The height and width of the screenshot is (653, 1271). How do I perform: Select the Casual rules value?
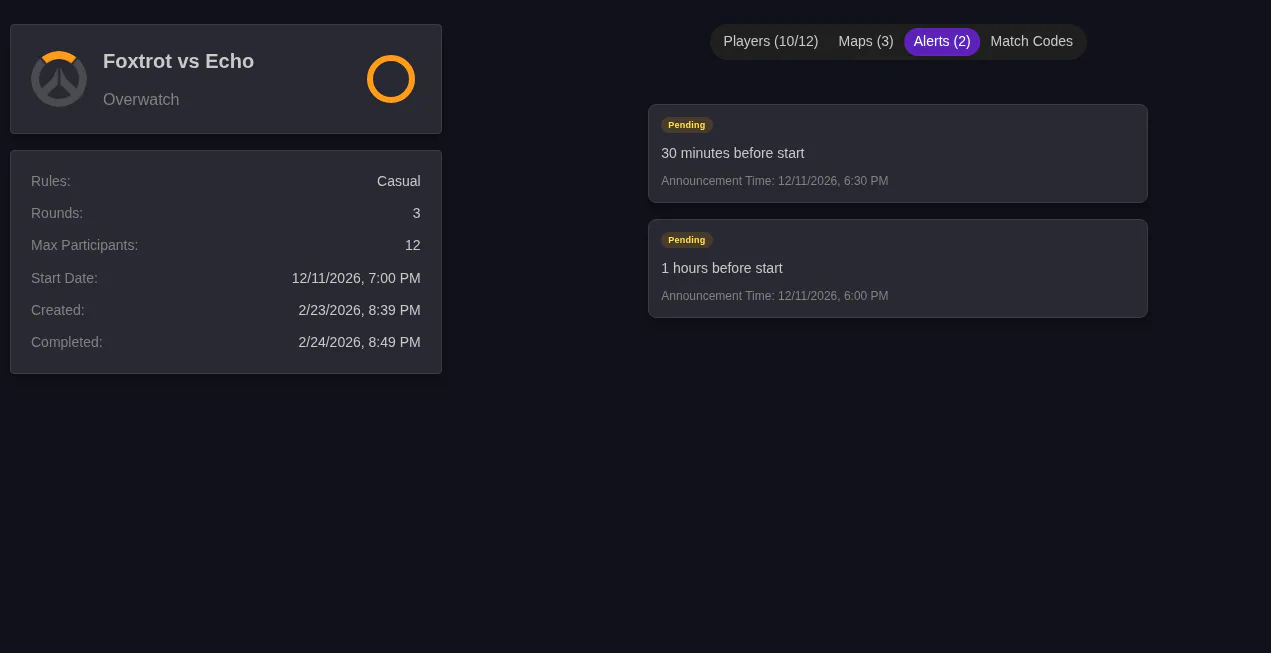[398, 181]
